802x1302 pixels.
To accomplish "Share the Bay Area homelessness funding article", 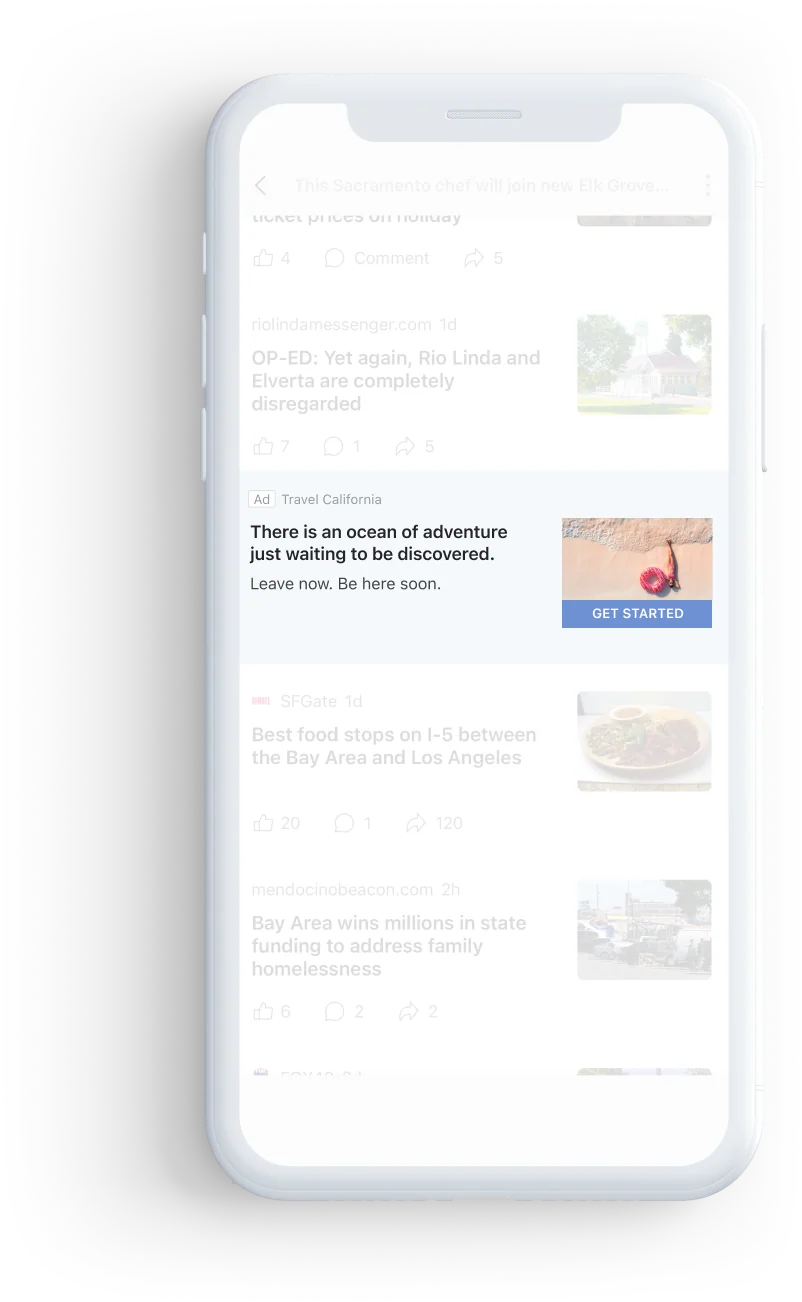I will (417, 1012).
